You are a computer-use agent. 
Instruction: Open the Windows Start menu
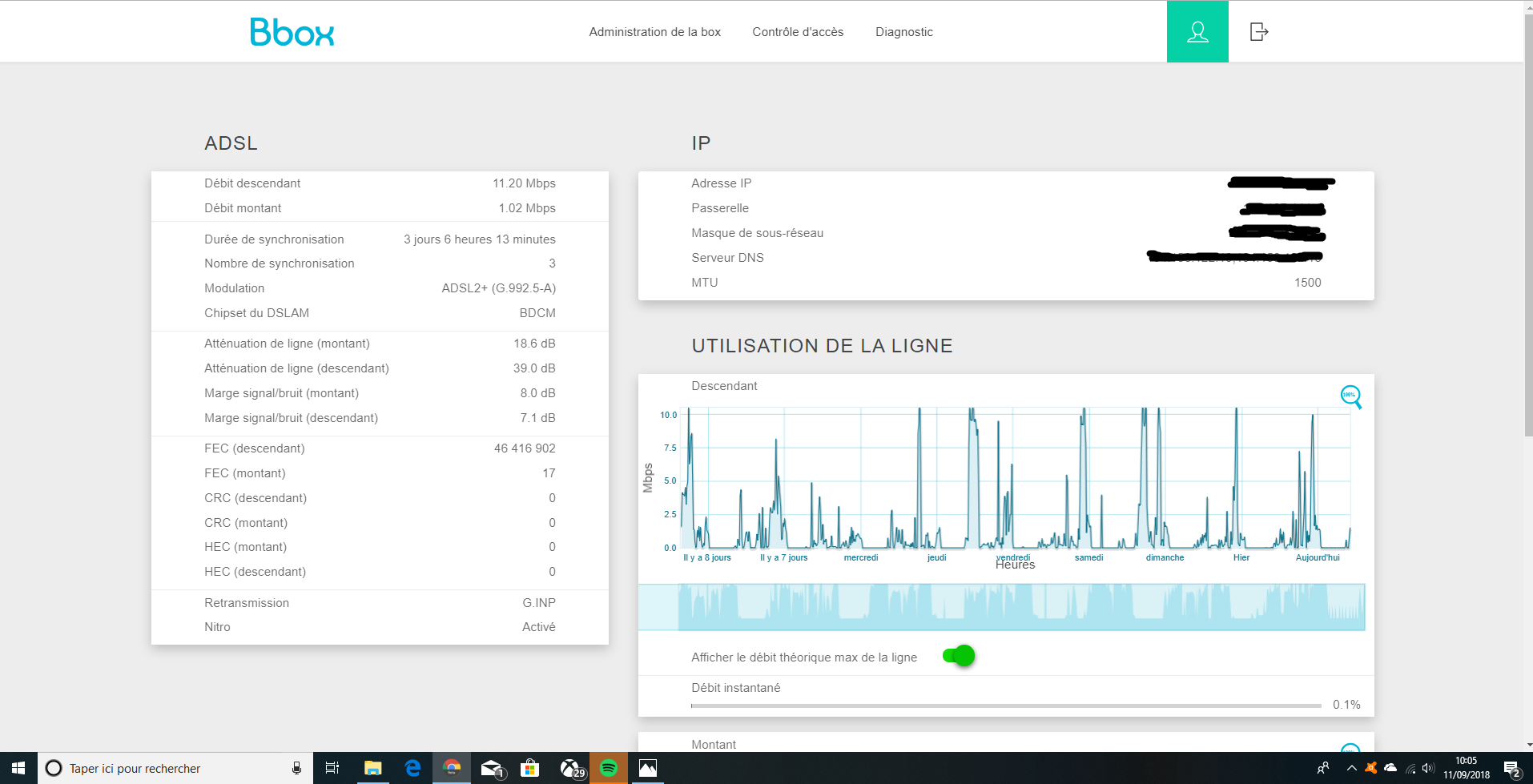point(18,768)
